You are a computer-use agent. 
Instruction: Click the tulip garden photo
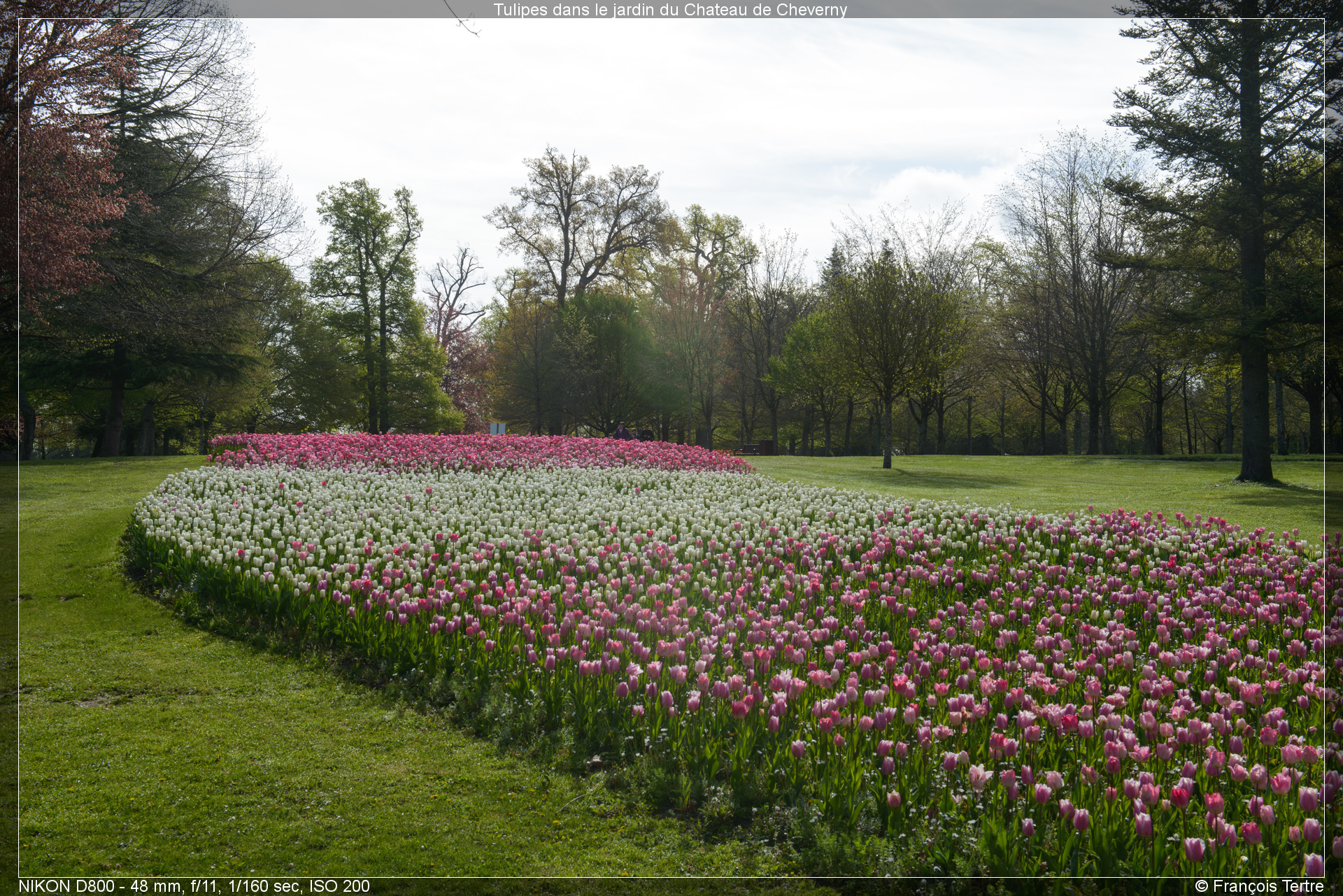coord(671,448)
